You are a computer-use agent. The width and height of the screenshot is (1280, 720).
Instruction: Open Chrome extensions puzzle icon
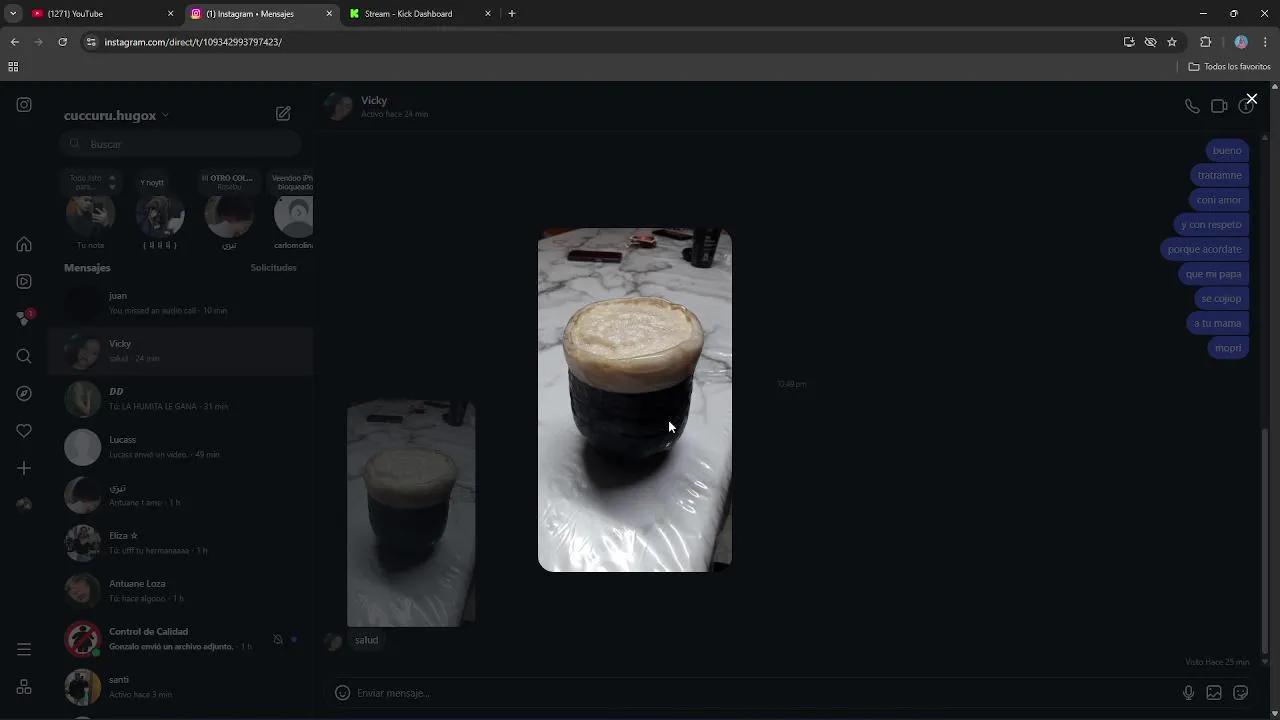tap(1205, 42)
